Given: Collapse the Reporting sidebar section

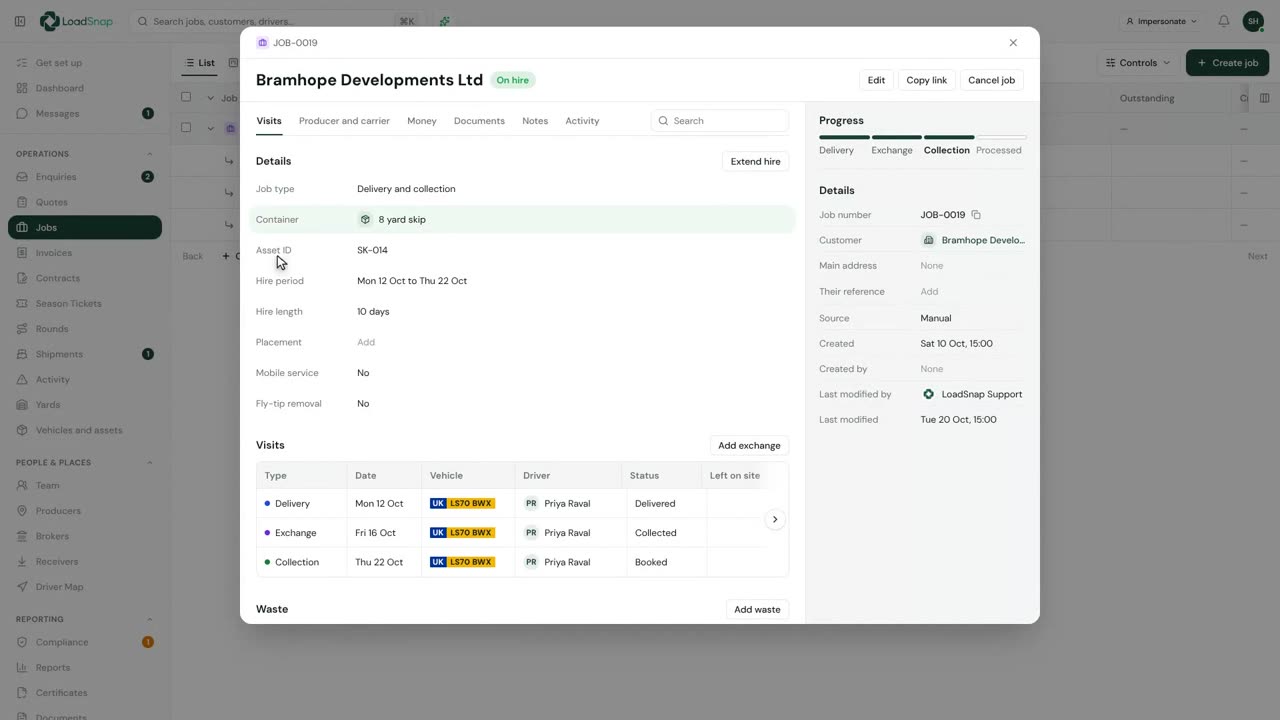Looking at the screenshot, I should click(x=150, y=619).
